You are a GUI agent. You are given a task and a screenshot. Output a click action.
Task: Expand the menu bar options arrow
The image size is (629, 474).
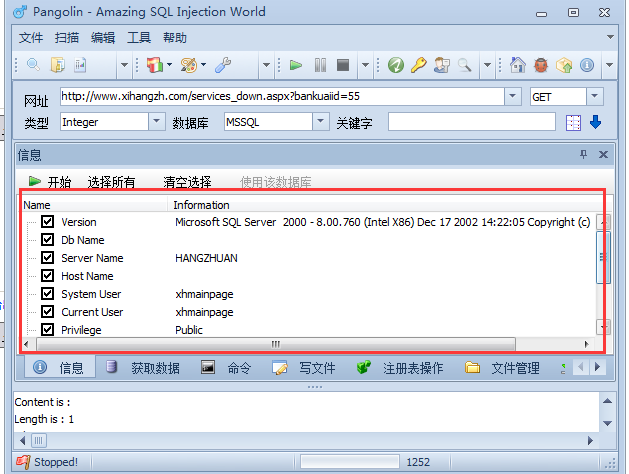point(610,37)
